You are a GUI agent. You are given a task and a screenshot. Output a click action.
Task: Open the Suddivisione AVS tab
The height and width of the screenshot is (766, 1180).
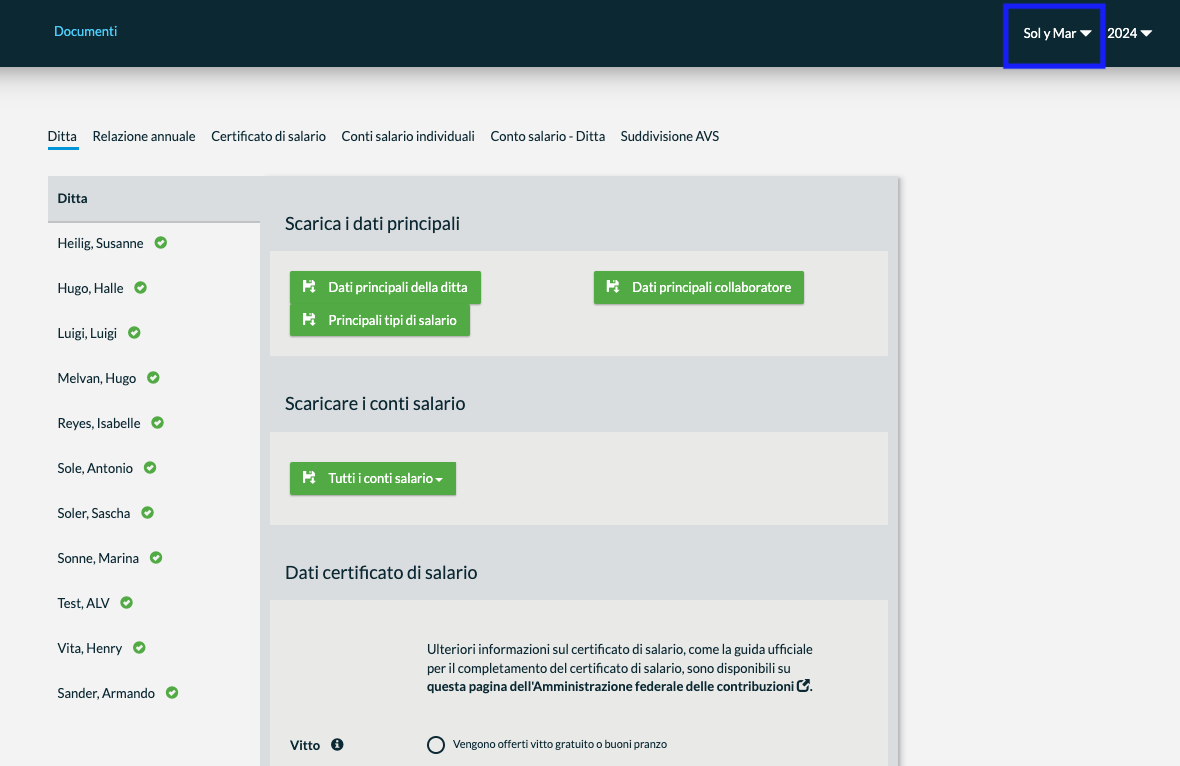[670, 136]
